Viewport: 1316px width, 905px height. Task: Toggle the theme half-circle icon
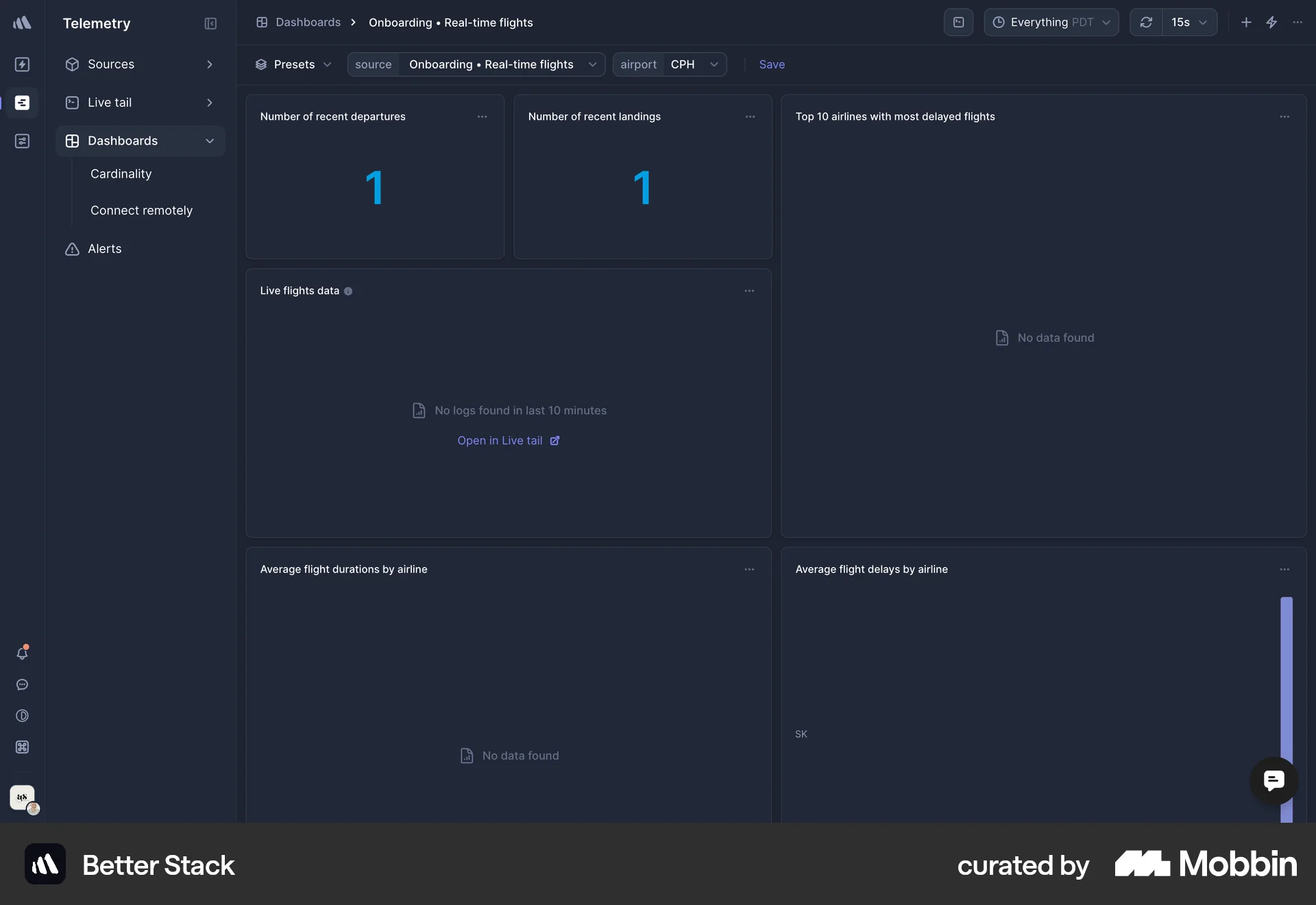(x=23, y=716)
